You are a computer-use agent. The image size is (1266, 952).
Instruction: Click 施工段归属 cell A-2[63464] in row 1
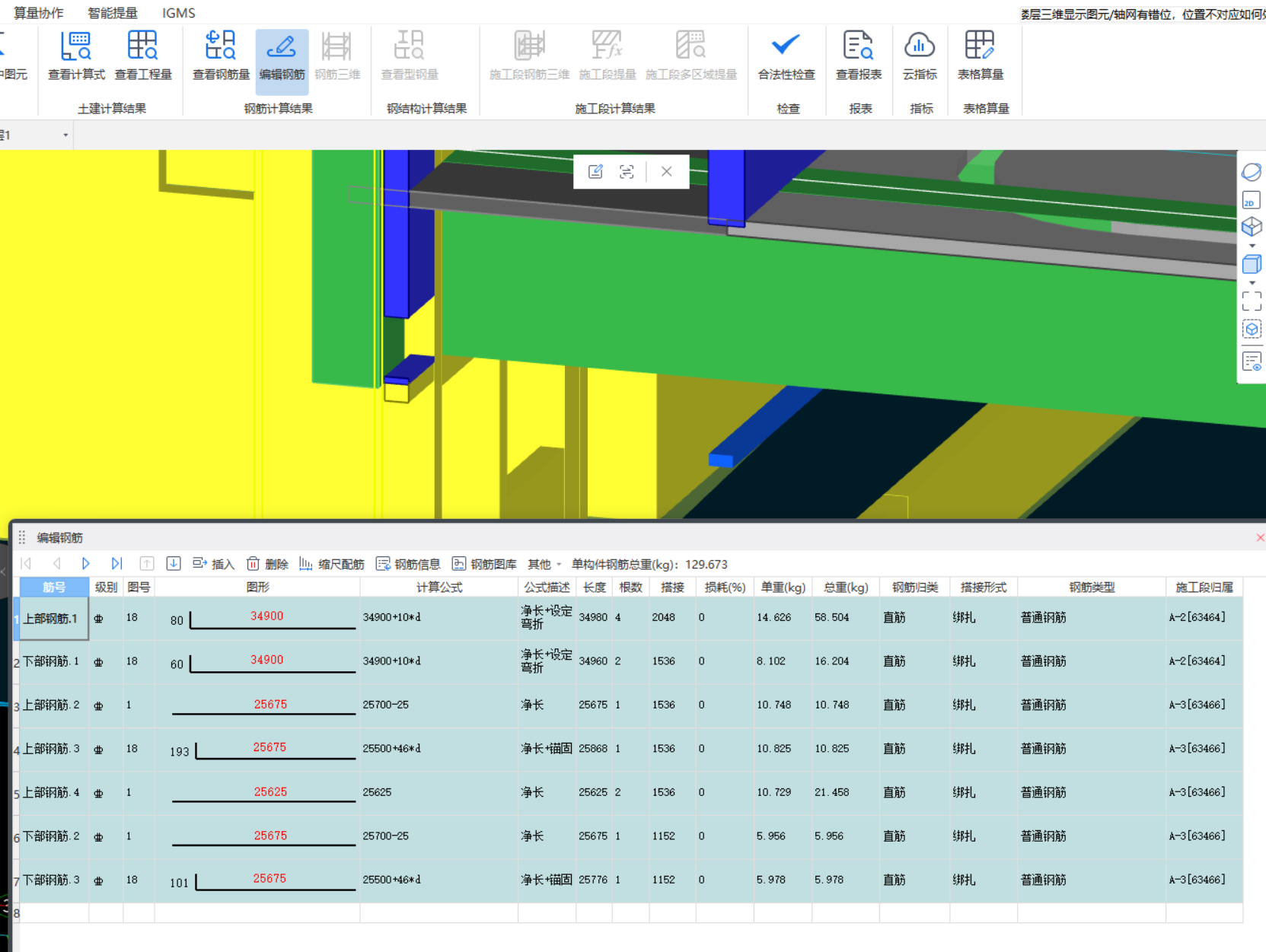(1204, 617)
